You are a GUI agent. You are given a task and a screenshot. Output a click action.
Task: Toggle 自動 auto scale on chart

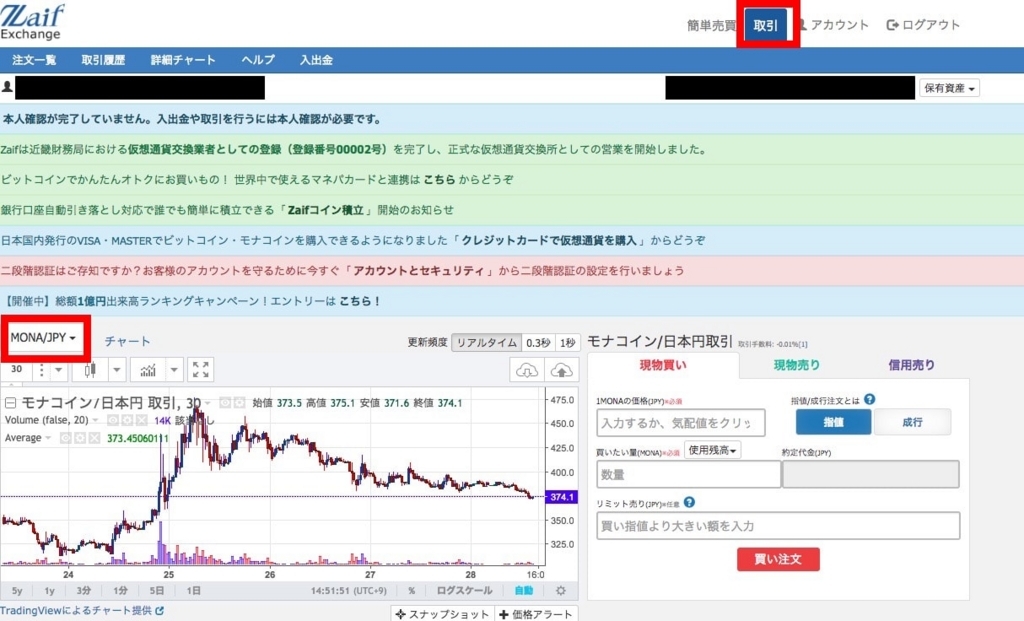(524, 590)
